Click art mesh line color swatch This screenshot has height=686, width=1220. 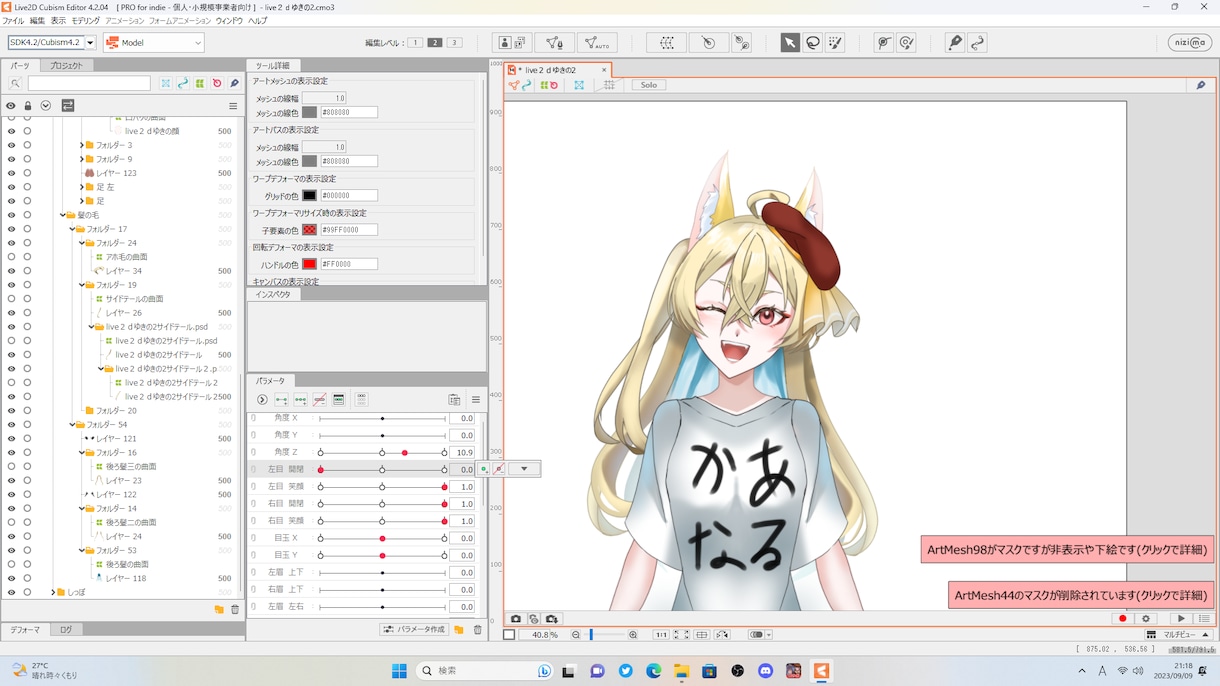click(310, 113)
